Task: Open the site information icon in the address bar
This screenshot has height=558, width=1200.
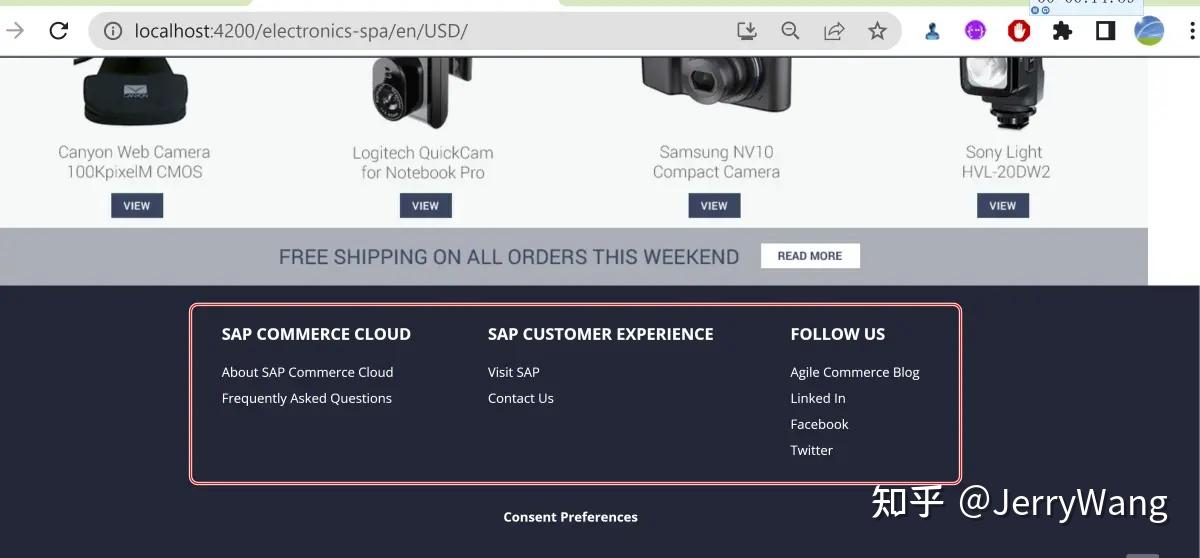Action: coord(113,31)
